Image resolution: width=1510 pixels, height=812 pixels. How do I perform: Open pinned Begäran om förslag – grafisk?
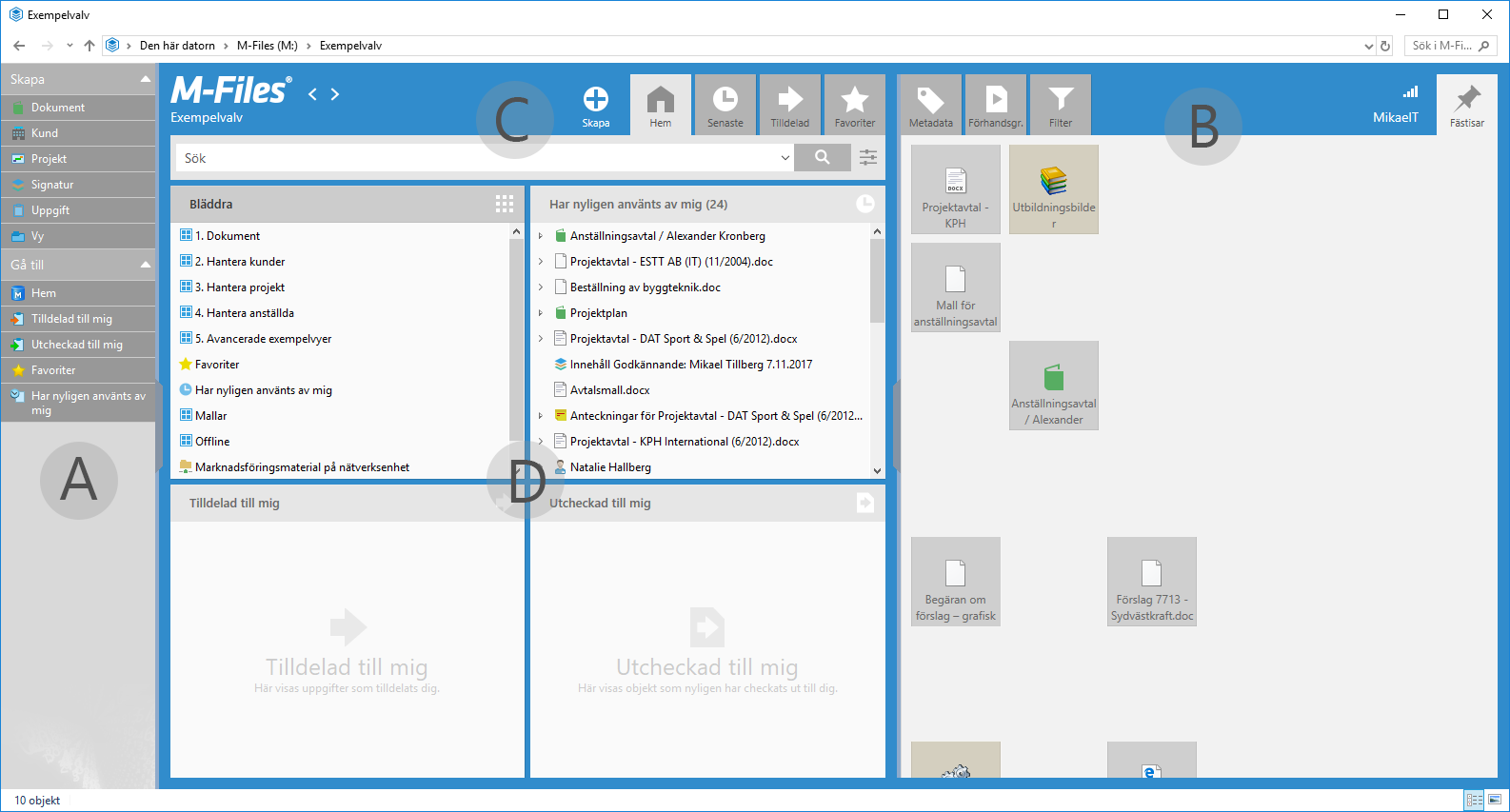coord(956,582)
